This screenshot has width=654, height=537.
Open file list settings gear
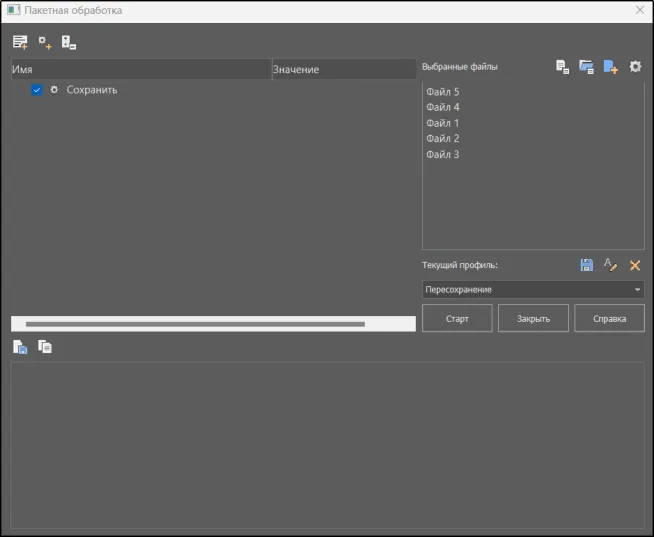(x=635, y=67)
